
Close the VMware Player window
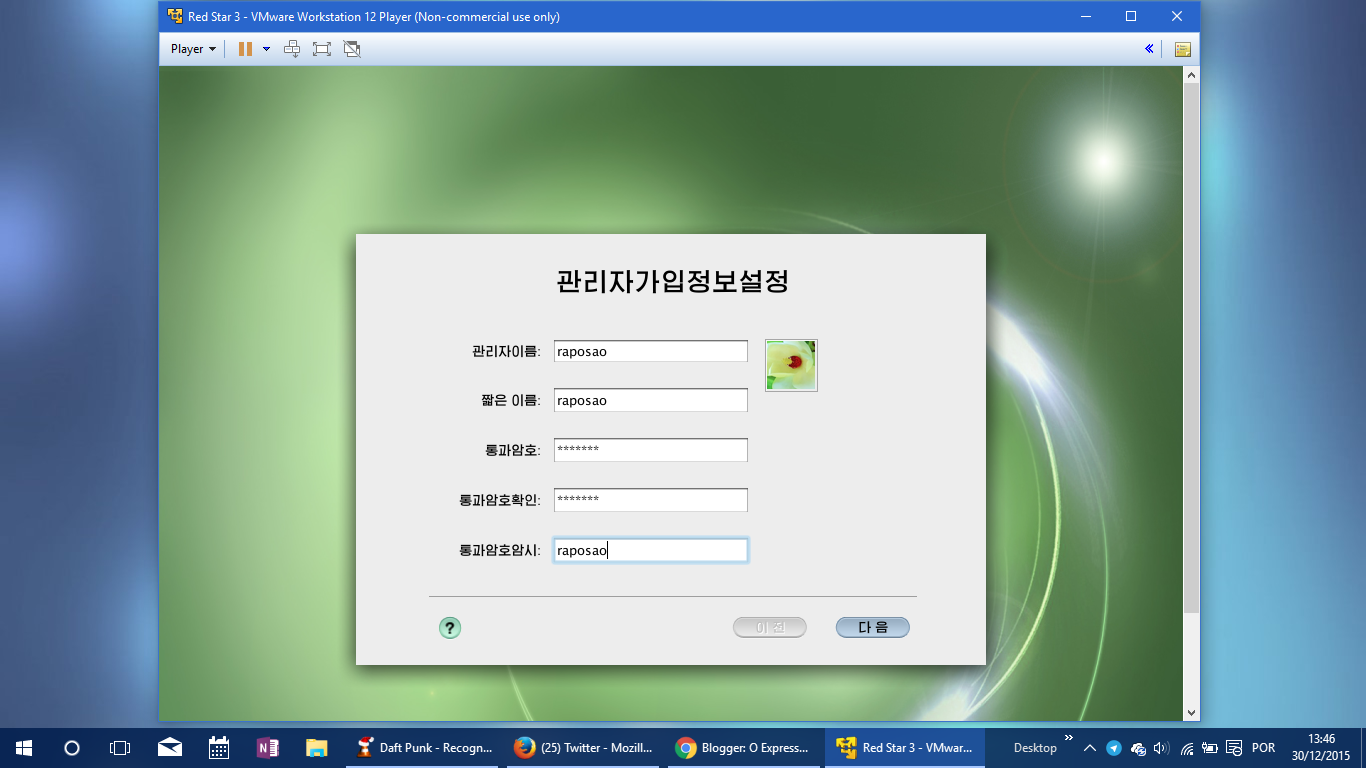(1177, 16)
